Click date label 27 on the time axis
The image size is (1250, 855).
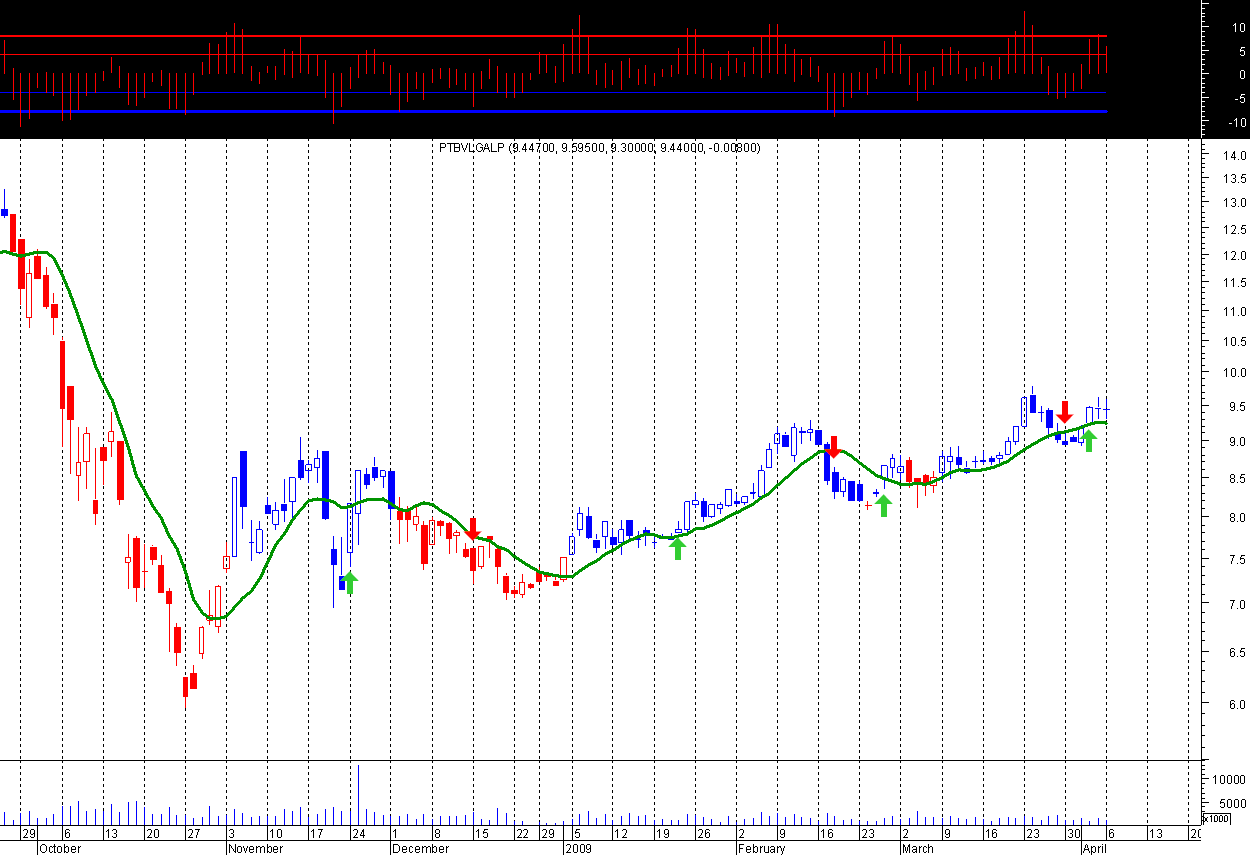point(193,834)
